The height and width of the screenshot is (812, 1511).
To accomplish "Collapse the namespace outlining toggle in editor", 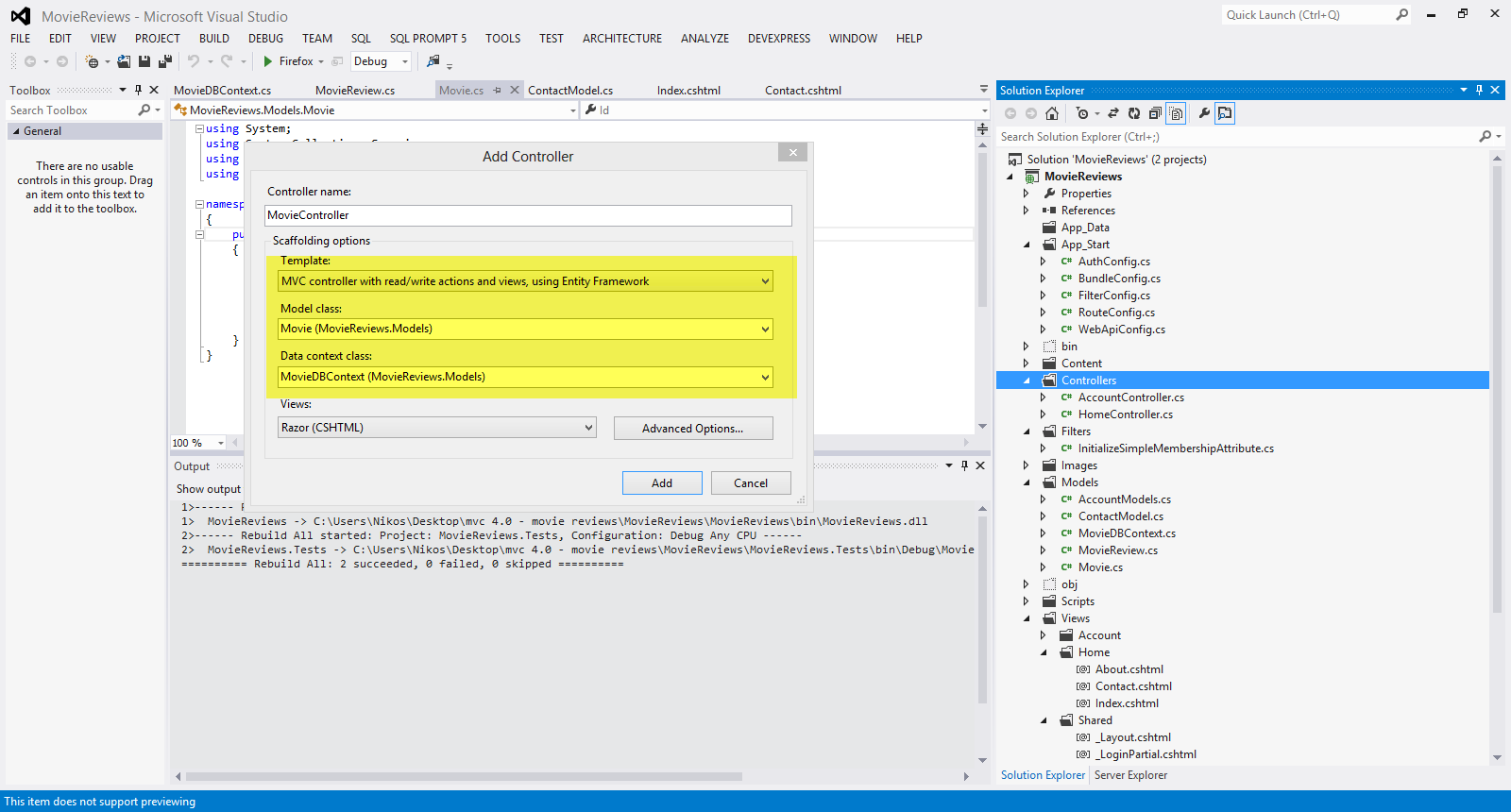I will tap(199, 204).
